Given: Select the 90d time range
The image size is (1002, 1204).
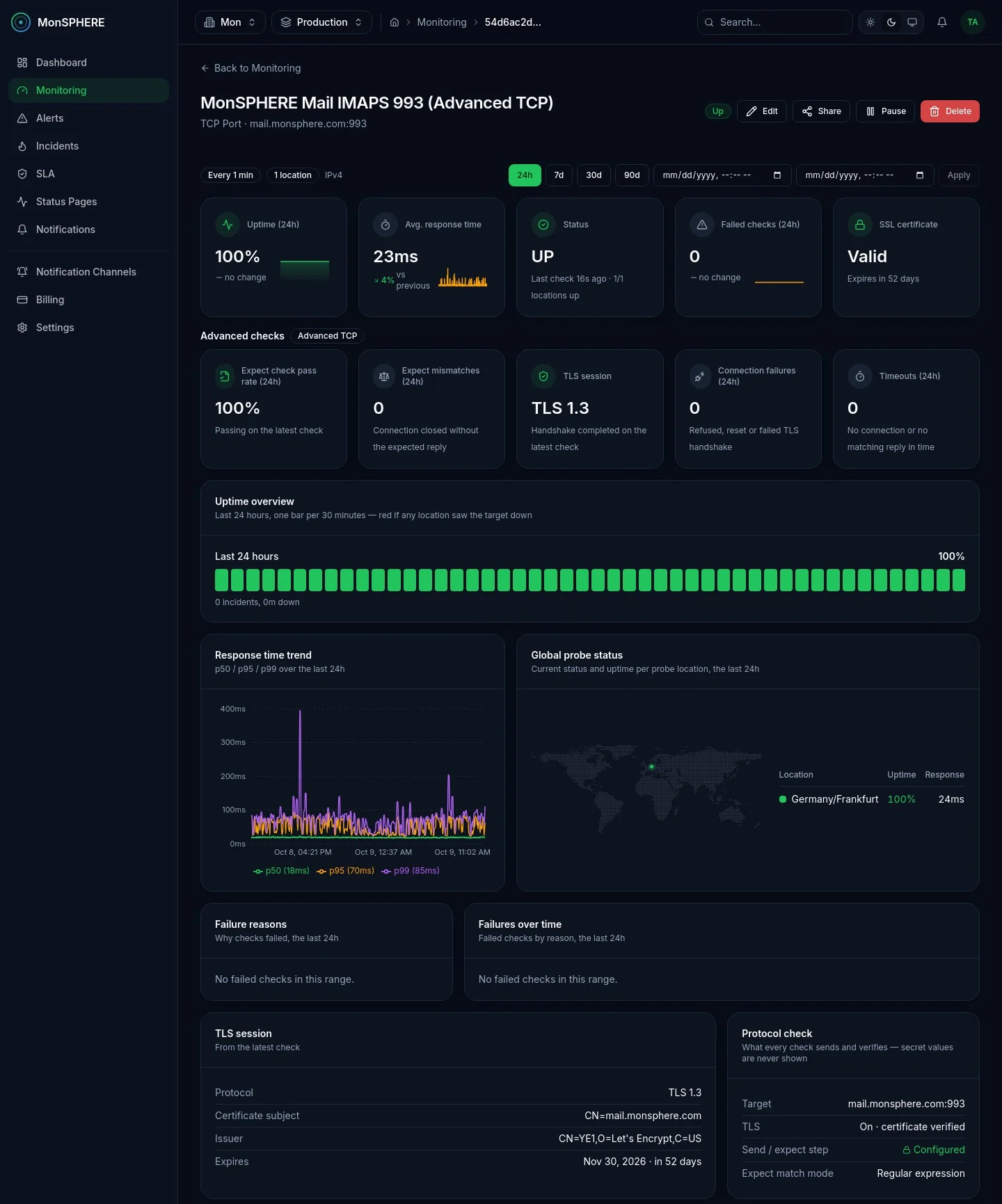Looking at the screenshot, I should (x=632, y=175).
